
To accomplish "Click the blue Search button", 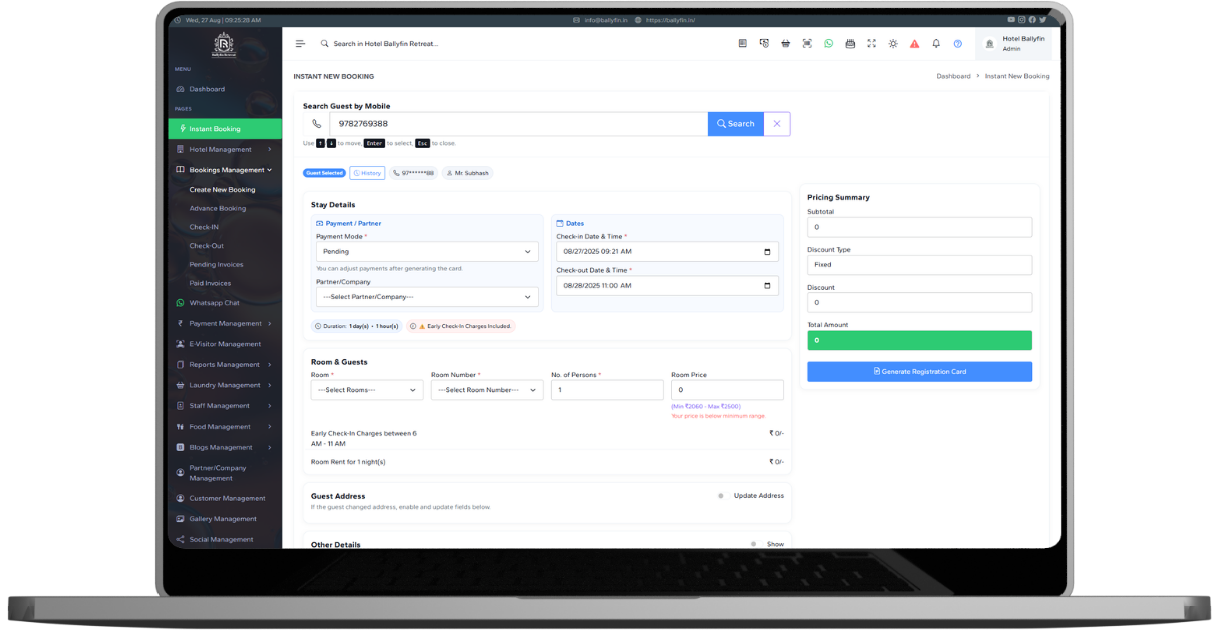I will (736, 124).
